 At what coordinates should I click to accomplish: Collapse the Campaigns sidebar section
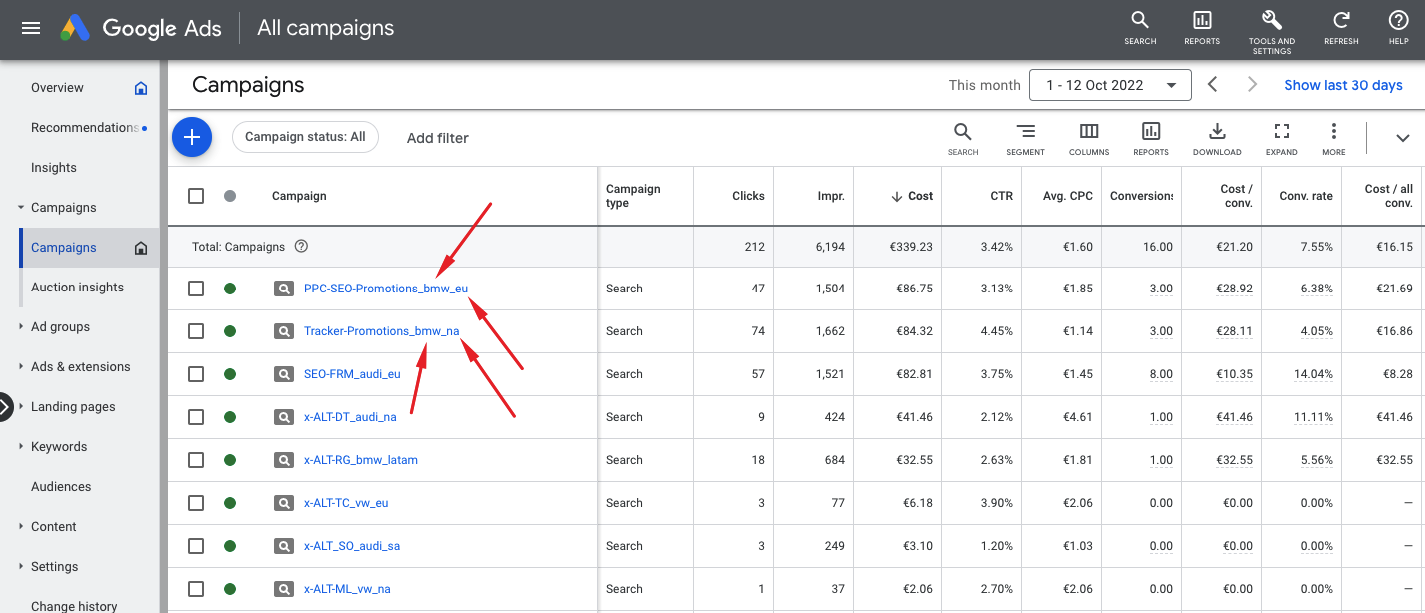[21, 208]
